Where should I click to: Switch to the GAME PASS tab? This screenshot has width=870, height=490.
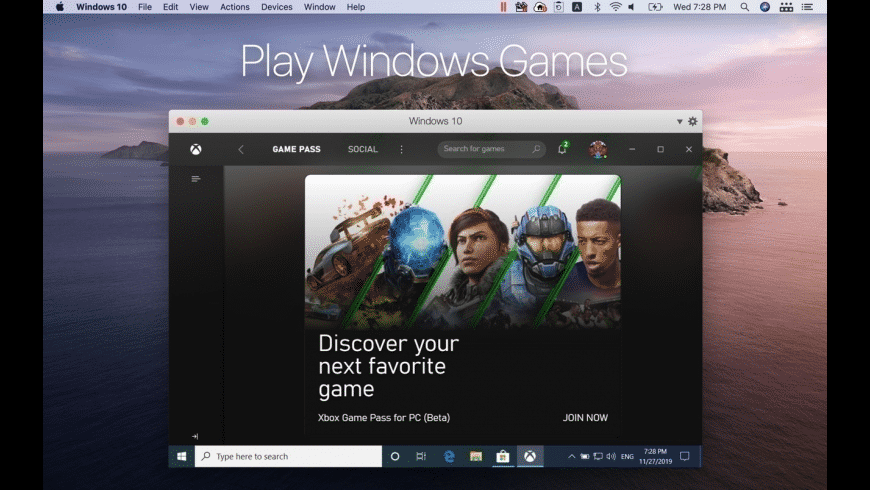pos(296,149)
